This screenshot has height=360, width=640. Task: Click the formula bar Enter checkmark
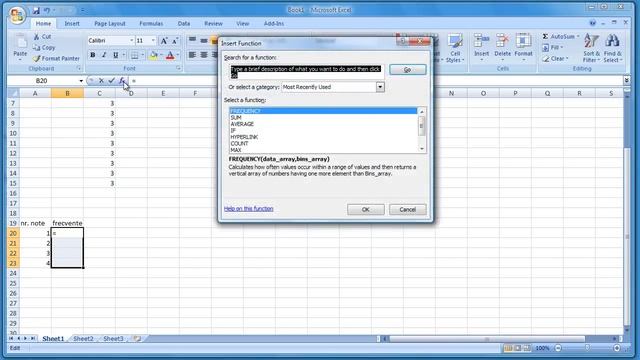coord(111,81)
